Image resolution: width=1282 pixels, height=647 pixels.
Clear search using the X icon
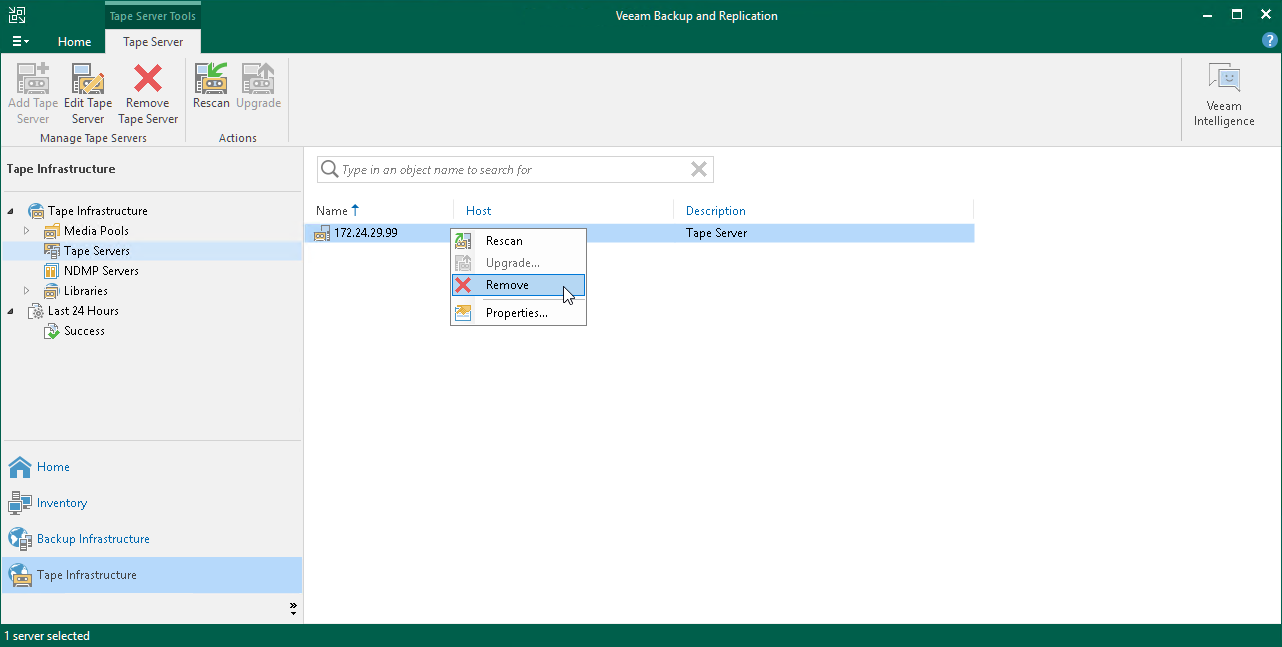699,170
